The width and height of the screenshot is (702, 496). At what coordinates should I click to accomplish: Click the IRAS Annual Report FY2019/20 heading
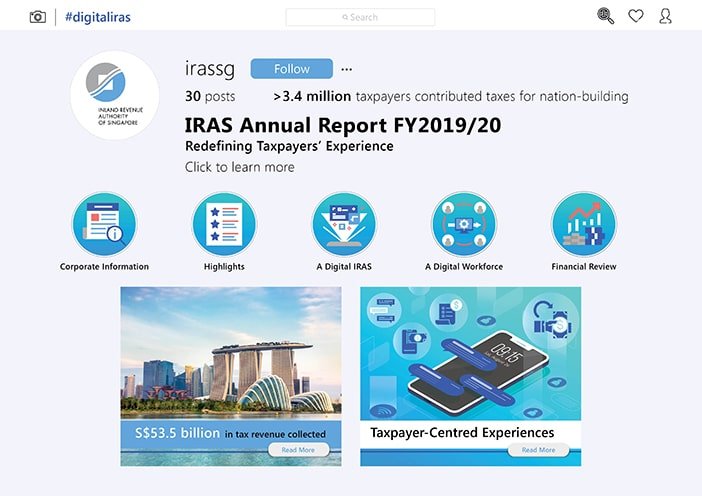pos(343,125)
